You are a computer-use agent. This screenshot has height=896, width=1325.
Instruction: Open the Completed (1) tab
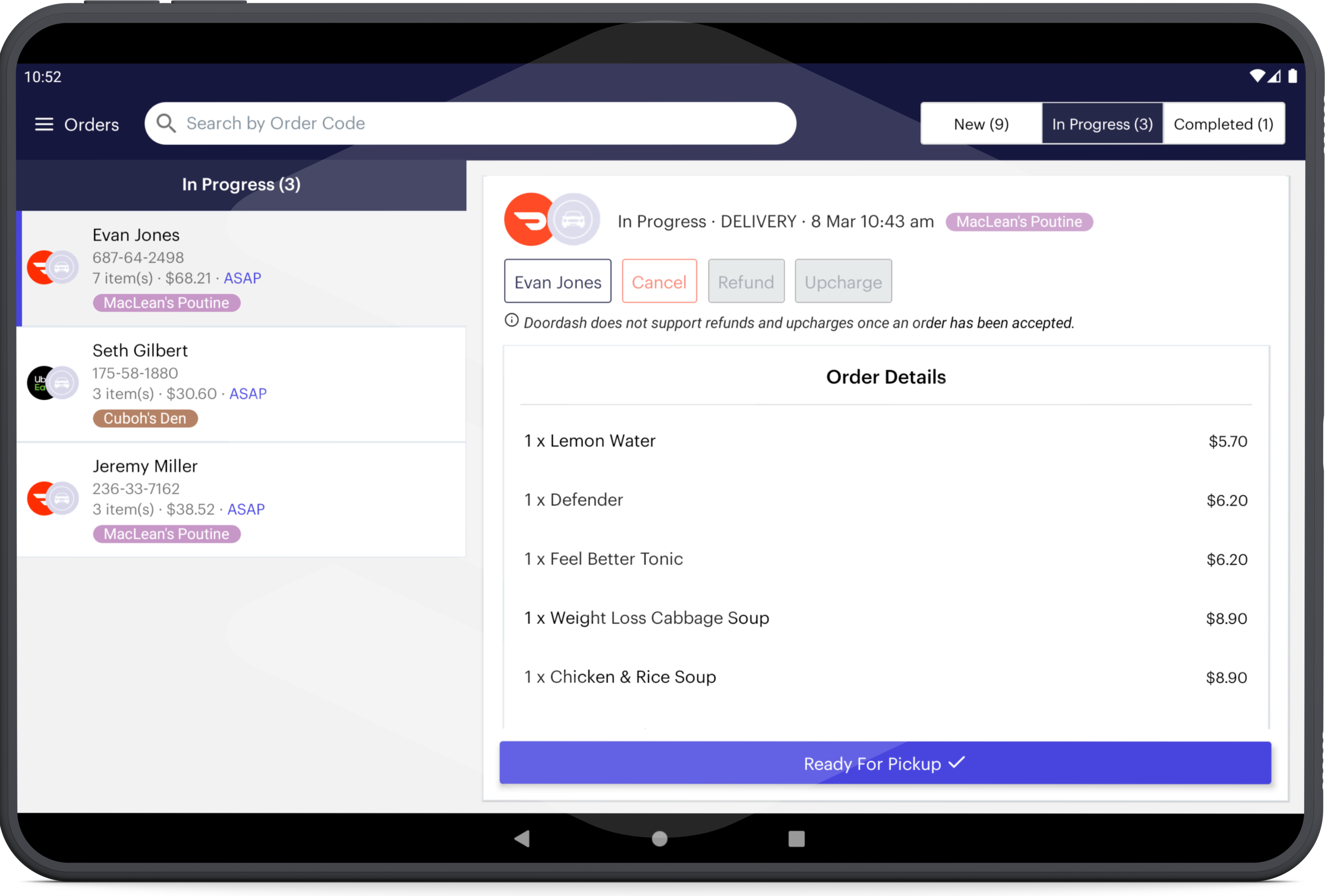[1225, 124]
